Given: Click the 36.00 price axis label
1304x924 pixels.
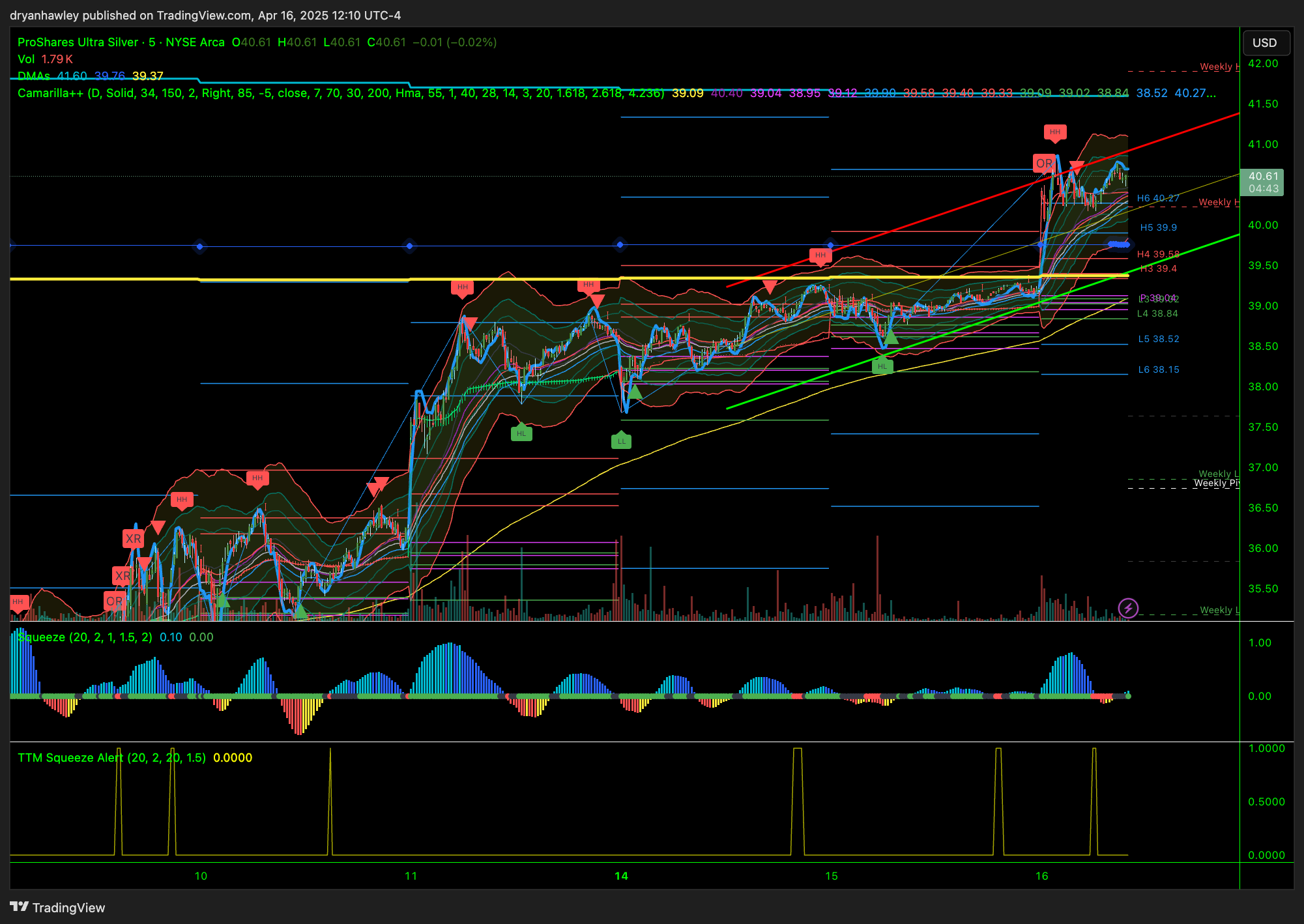Looking at the screenshot, I should point(1262,549).
